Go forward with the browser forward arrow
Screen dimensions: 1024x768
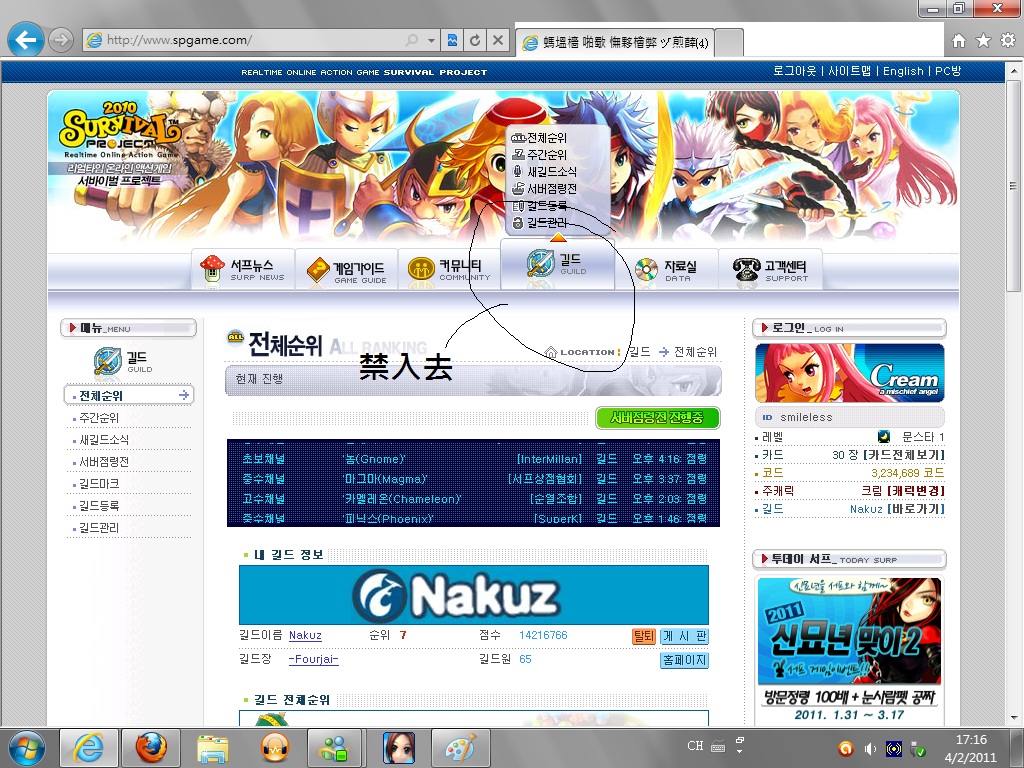point(61,40)
